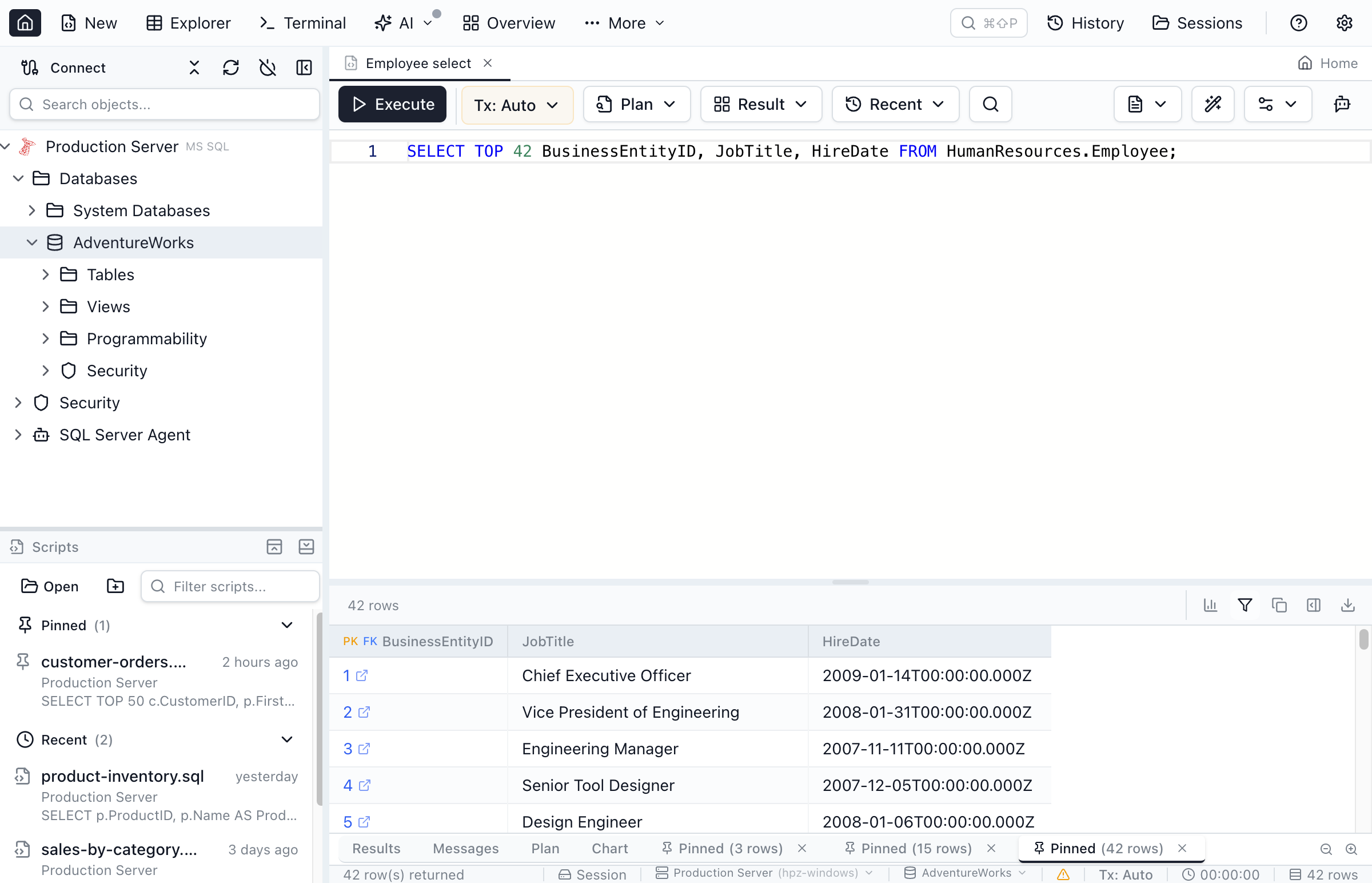
Task: Expand SQL Server Agent
Action: (18, 435)
